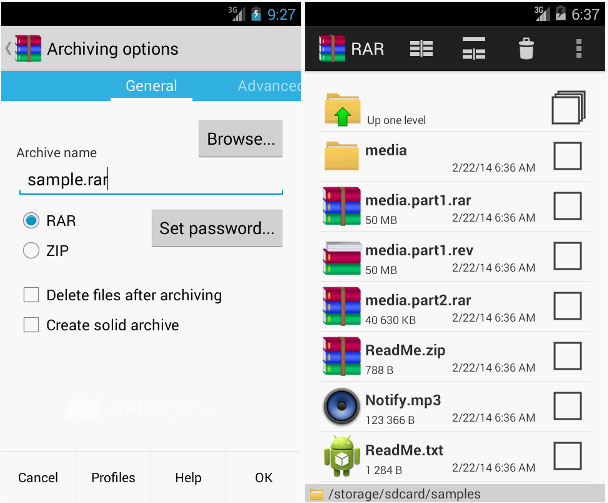This screenshot has width=608, height=503.
Task: Switch to the Advanced tab
Action: [x=268, y=86]
